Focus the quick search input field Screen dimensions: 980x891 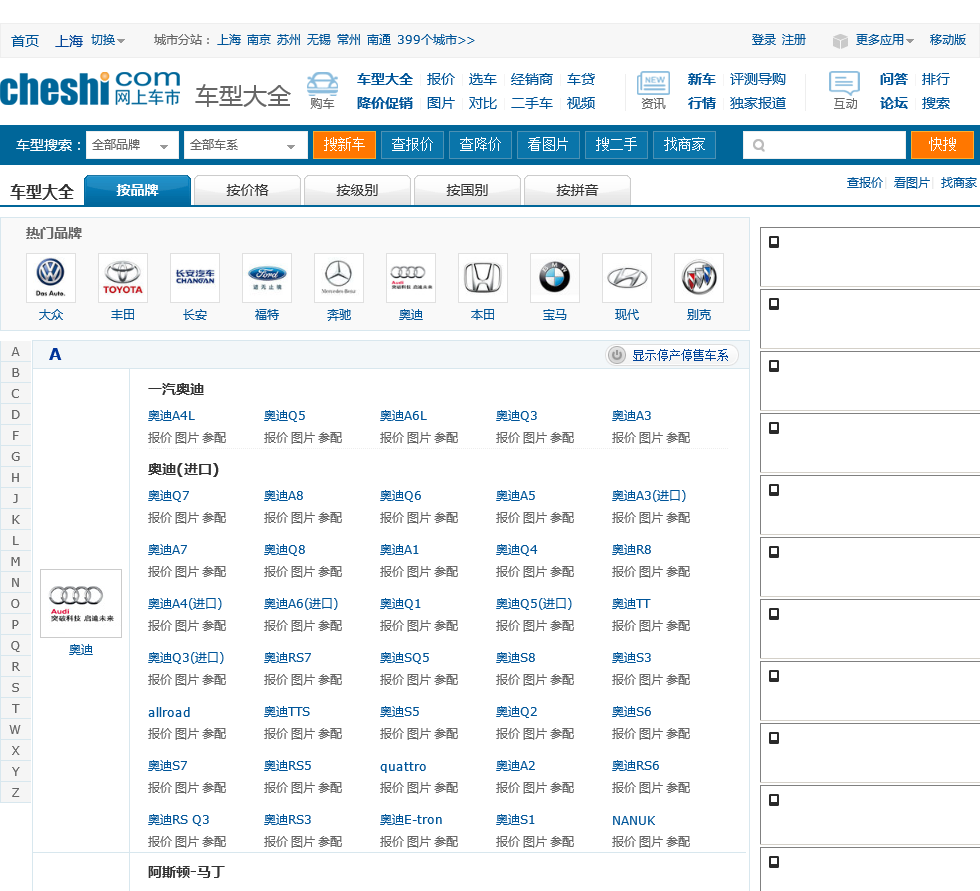824,145
